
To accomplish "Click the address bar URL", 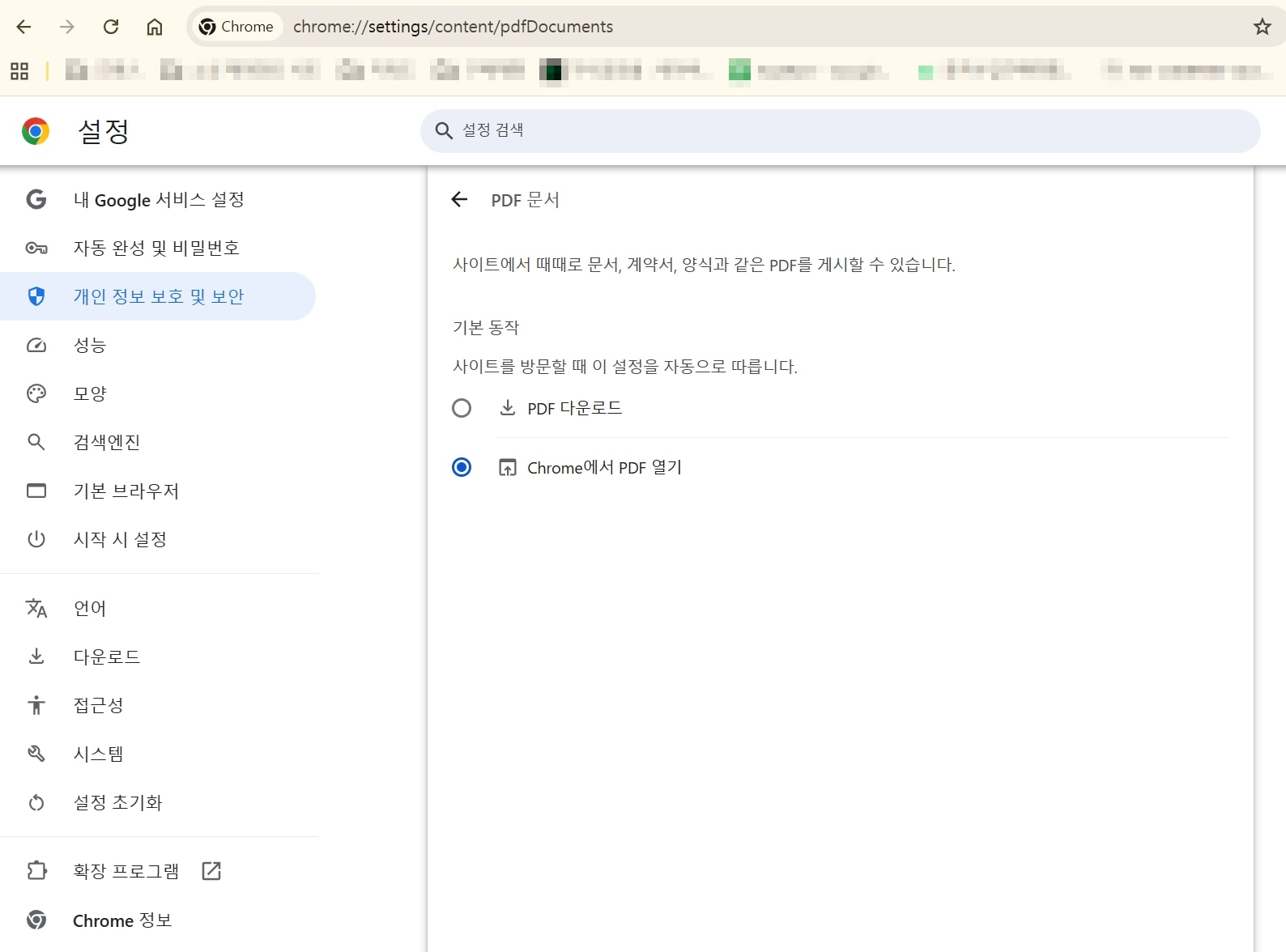I will pyautogui.click(x=453, y=27).
